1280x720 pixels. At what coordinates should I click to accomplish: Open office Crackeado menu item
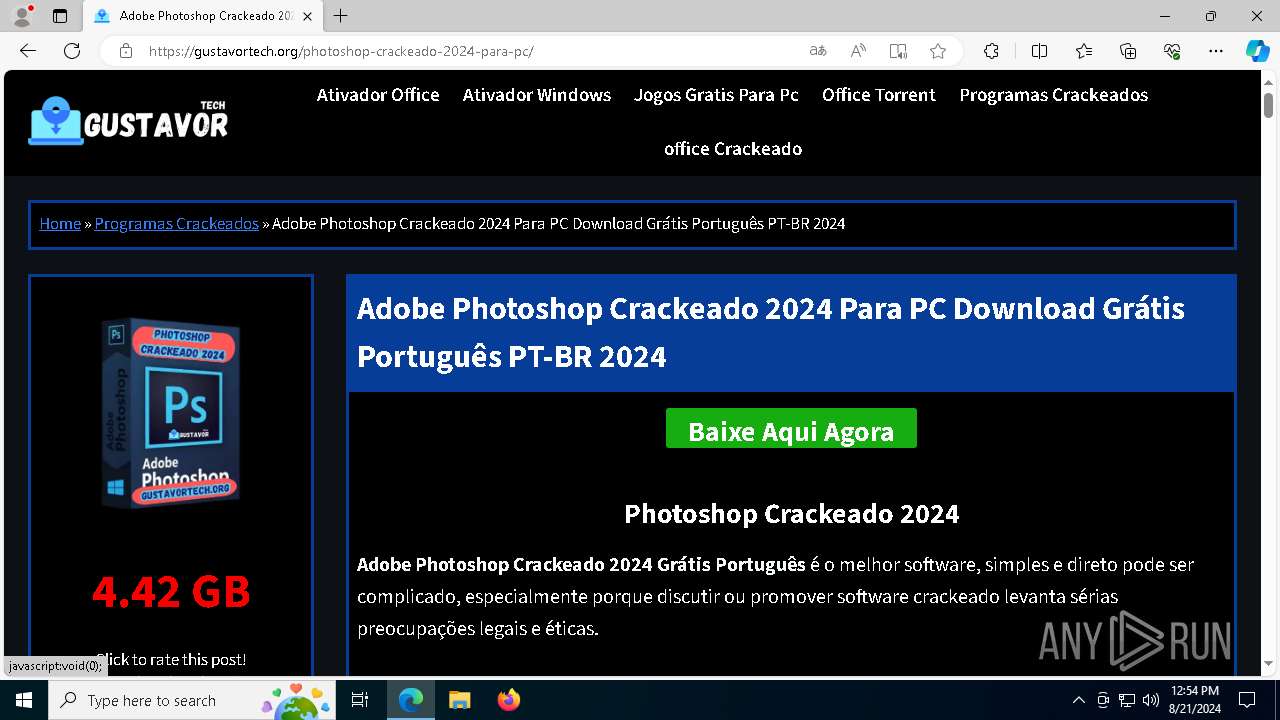pos(733,149)
